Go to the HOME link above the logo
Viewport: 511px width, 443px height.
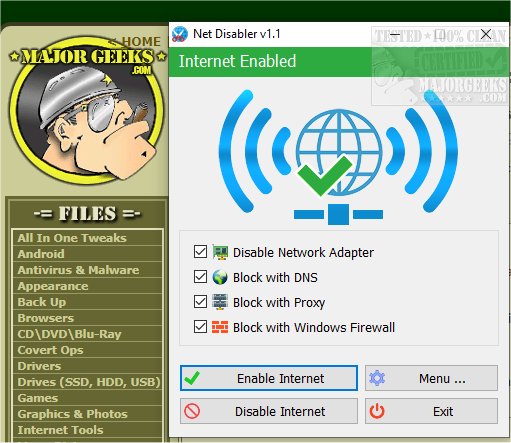coord(140,42)
